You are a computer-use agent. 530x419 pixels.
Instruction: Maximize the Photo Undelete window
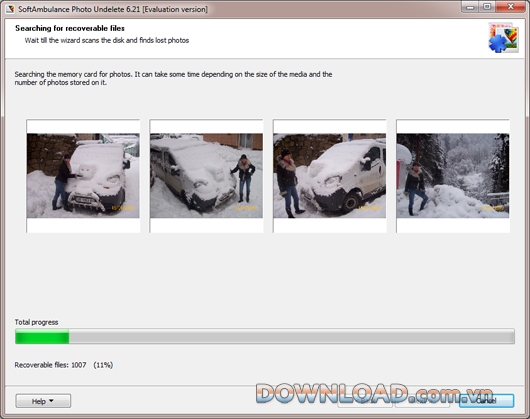tap(487, 7)
